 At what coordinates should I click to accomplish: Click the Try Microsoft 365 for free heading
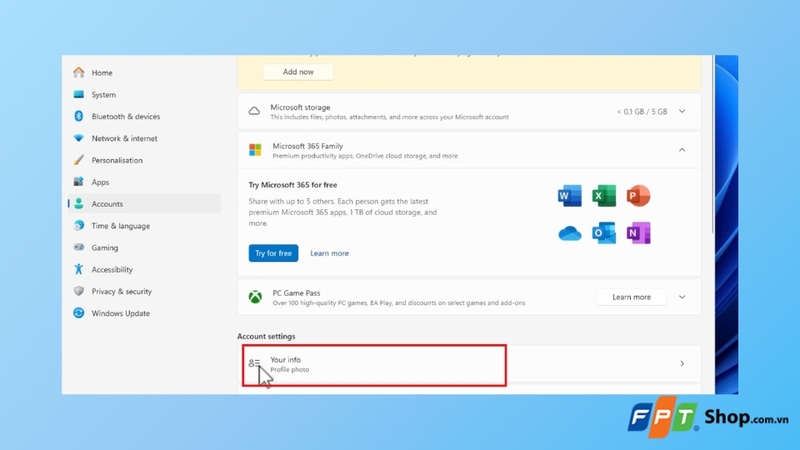tap(293, 185)
